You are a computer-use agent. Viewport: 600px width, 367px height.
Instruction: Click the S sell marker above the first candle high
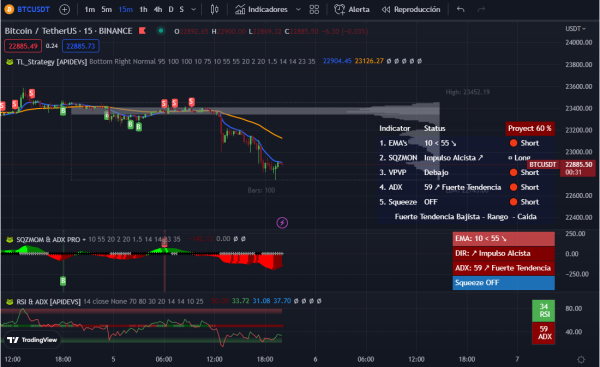pyautogui.click(x=32, y=93)
